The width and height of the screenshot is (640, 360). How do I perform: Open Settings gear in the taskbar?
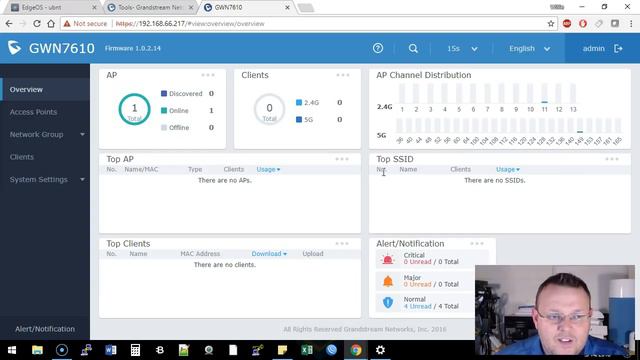(x=380, y=350)
